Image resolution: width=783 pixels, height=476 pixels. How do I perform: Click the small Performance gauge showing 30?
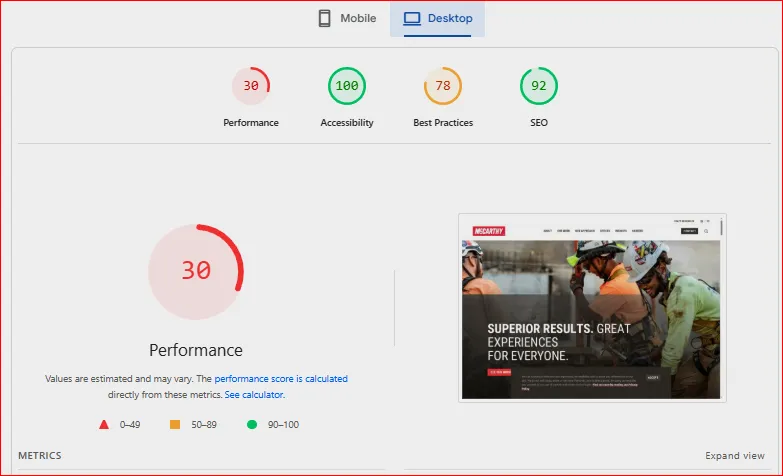251,86
